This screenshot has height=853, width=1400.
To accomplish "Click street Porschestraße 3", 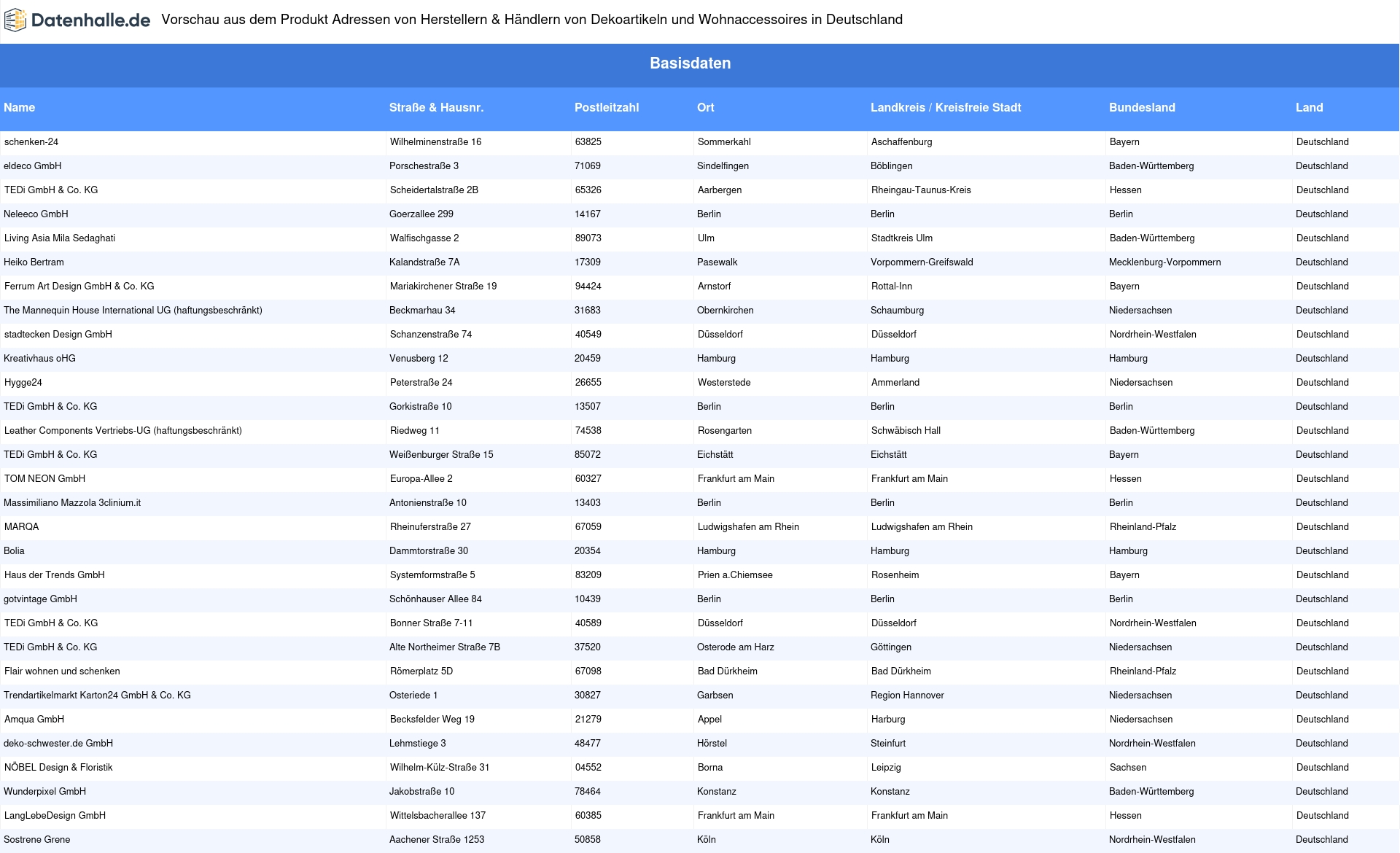I will point(424,166).
